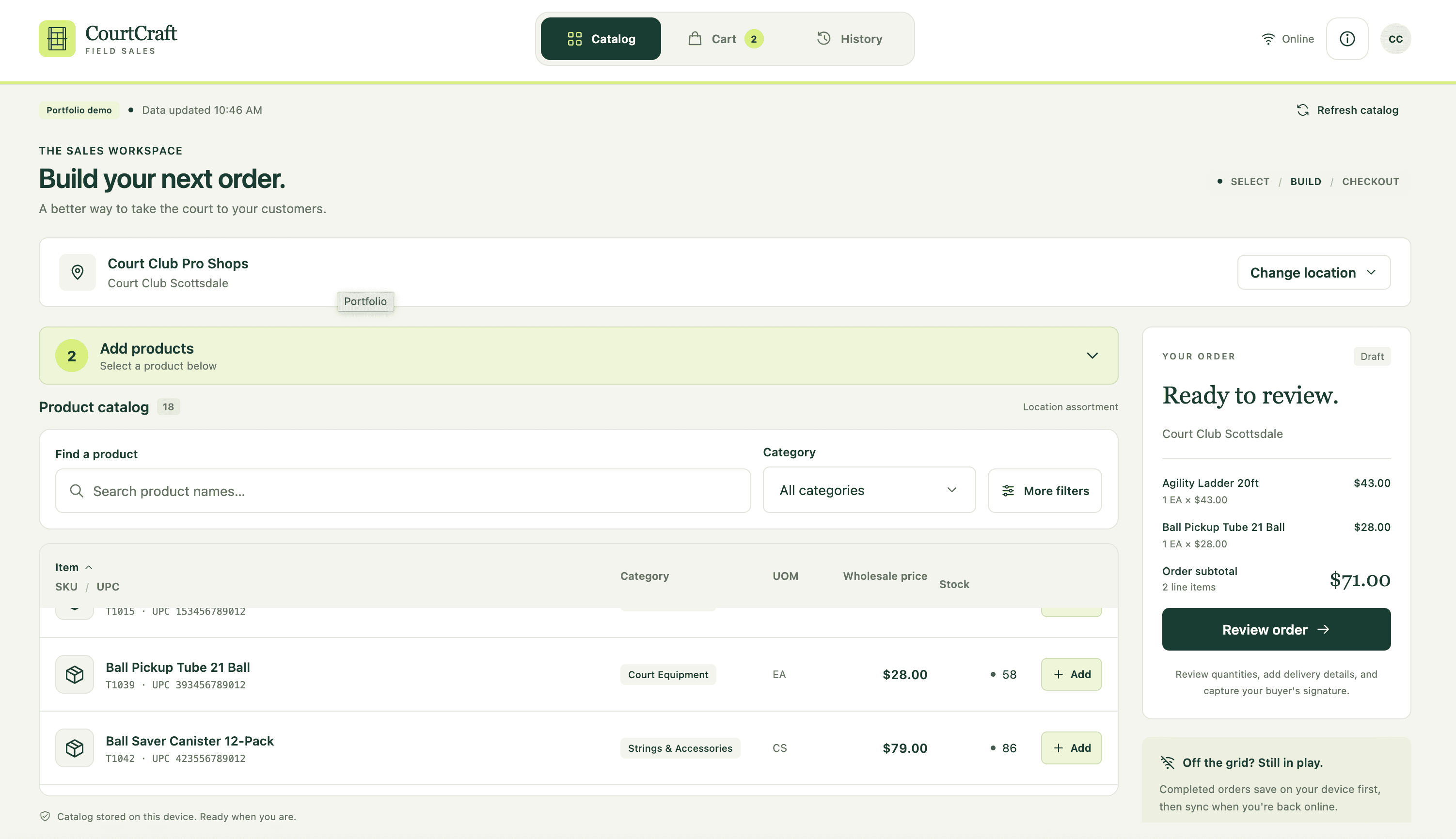1456x839 pixels.
Task: Click the Draft status badge
Action: tap(1371, 356)
